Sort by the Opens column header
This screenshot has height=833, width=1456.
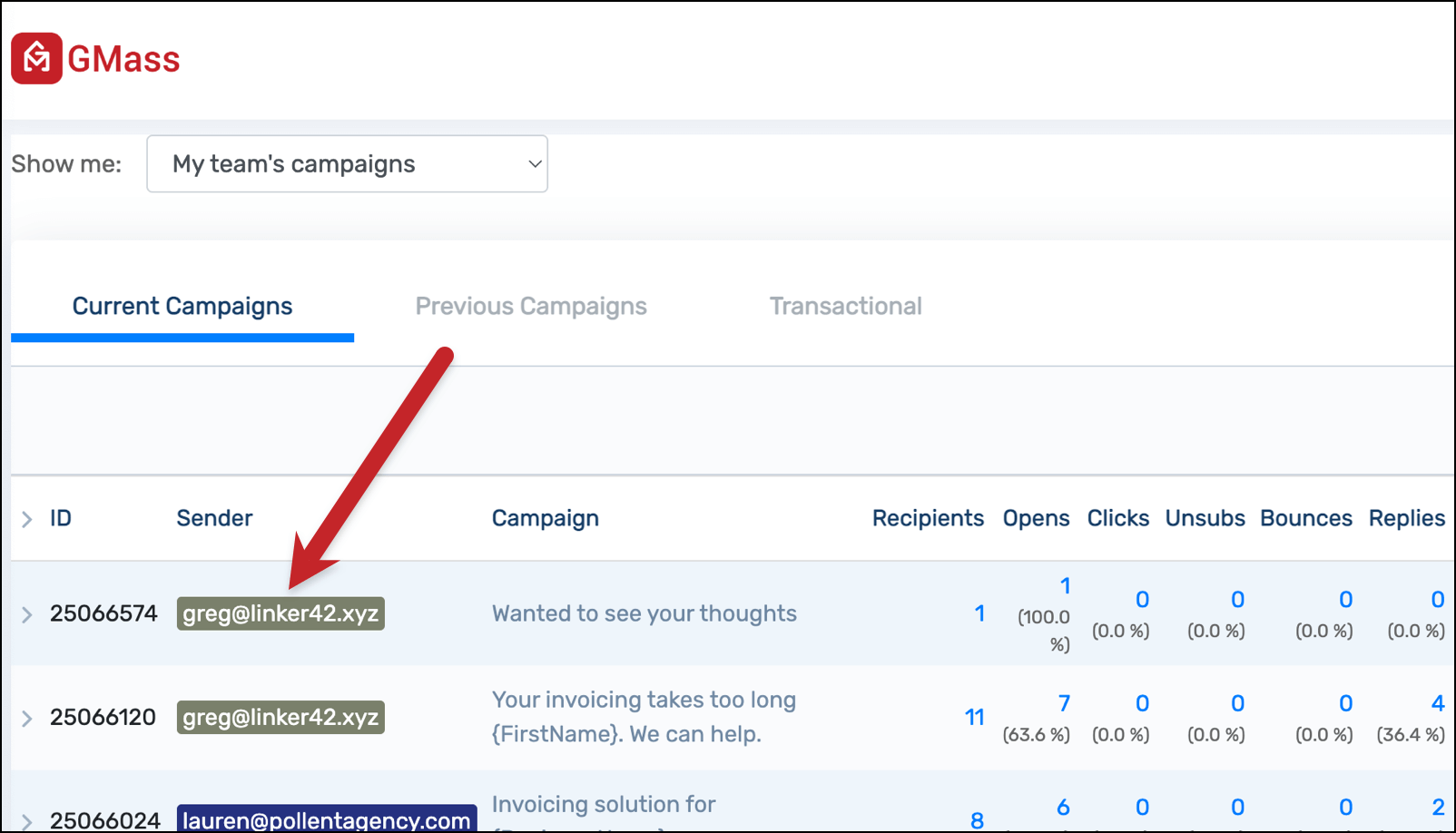pos(1036,518)
